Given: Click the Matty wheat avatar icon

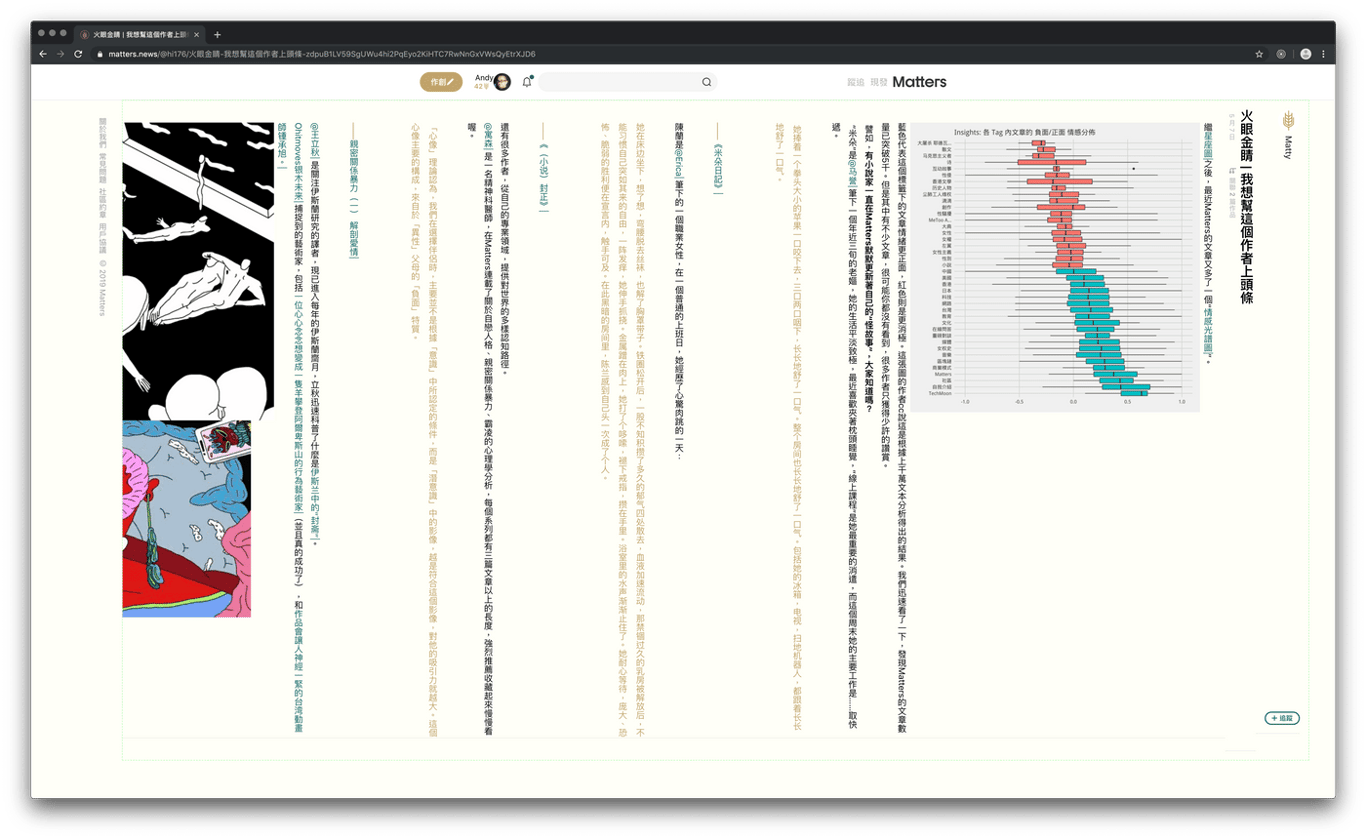Looking at the screenshot, I should 1289,120.
